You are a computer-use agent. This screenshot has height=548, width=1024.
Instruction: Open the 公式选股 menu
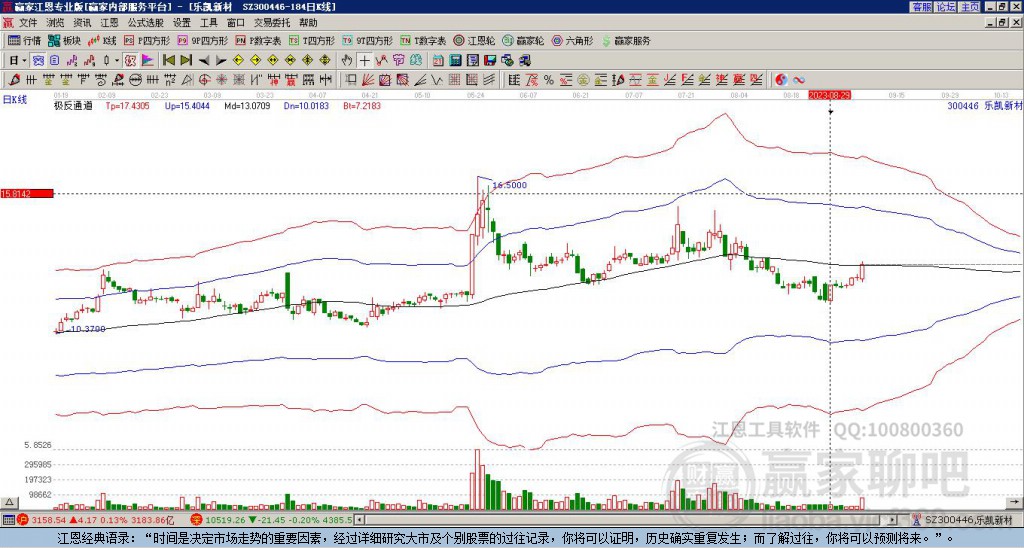(x=146, y=23)
